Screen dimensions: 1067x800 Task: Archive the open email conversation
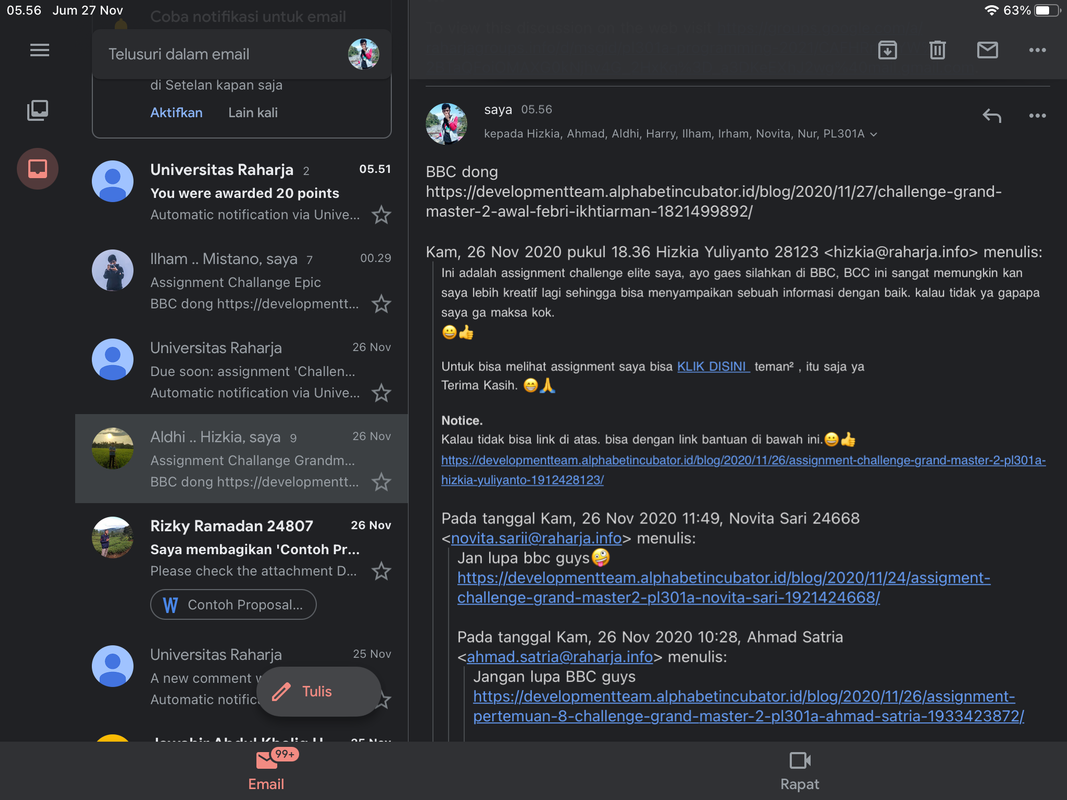click(887, 50)
